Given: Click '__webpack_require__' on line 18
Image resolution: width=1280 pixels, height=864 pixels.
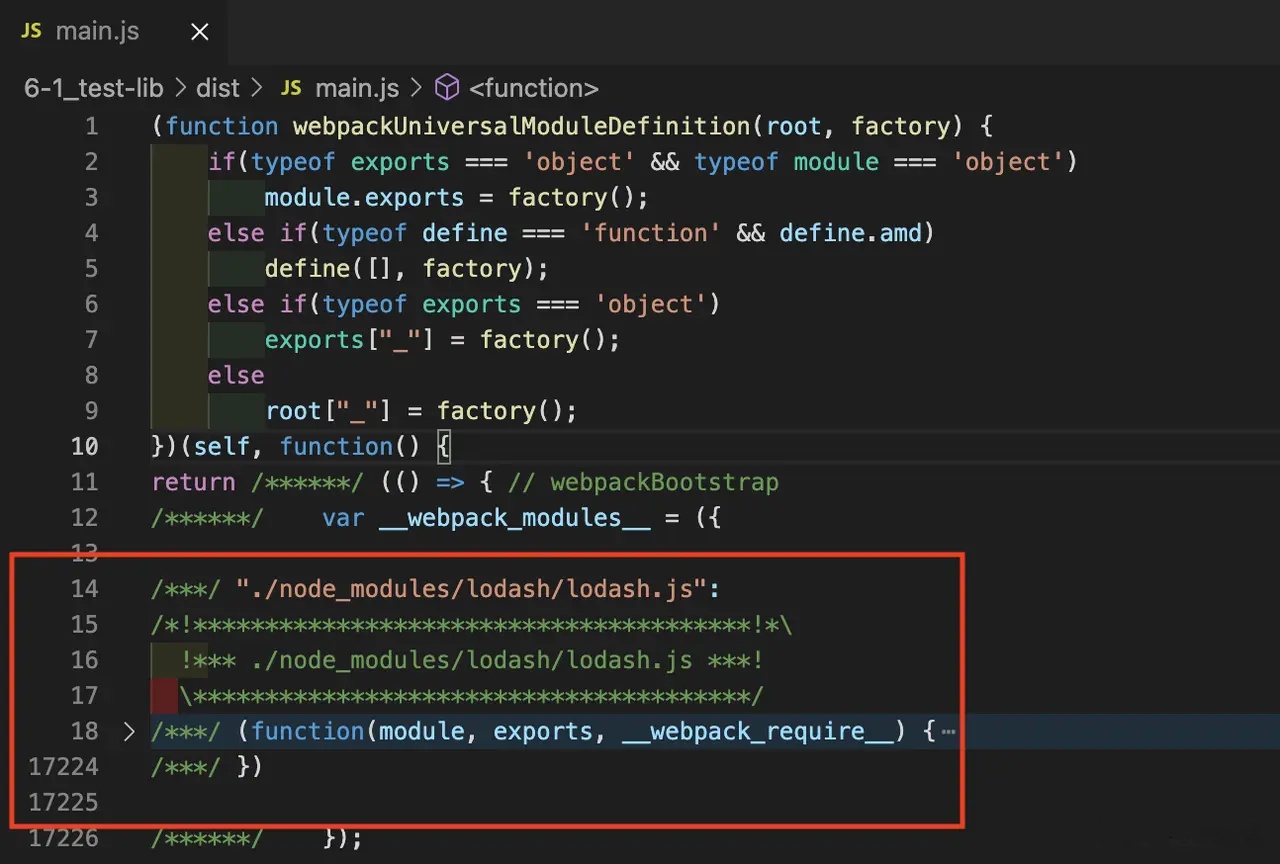Looking at the screenshot, I should [757, 732].
